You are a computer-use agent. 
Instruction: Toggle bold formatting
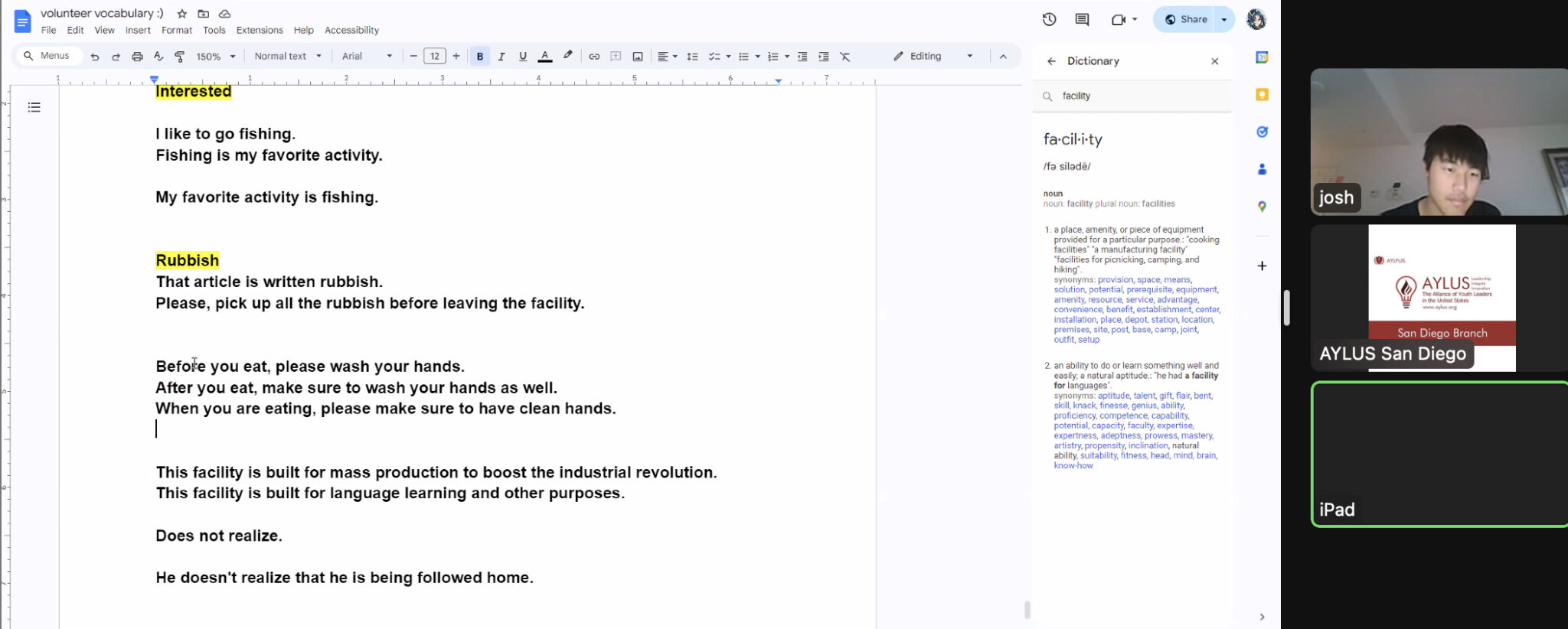[x=480, y=57]
